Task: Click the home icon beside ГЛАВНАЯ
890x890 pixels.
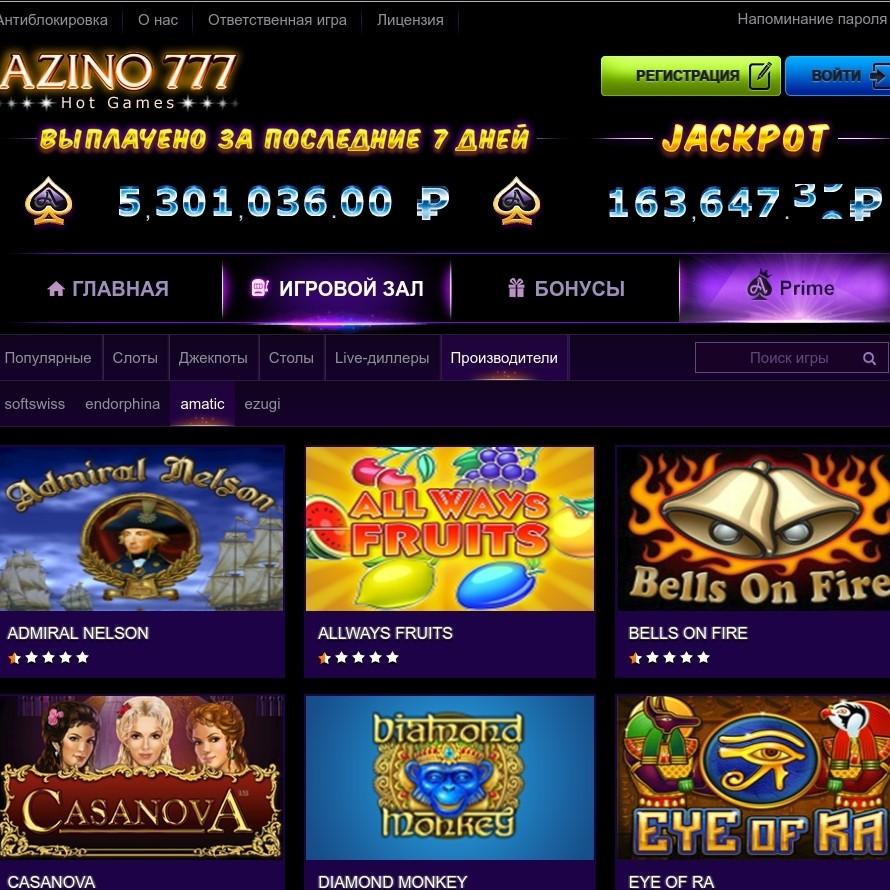Action: pos(56,288)
